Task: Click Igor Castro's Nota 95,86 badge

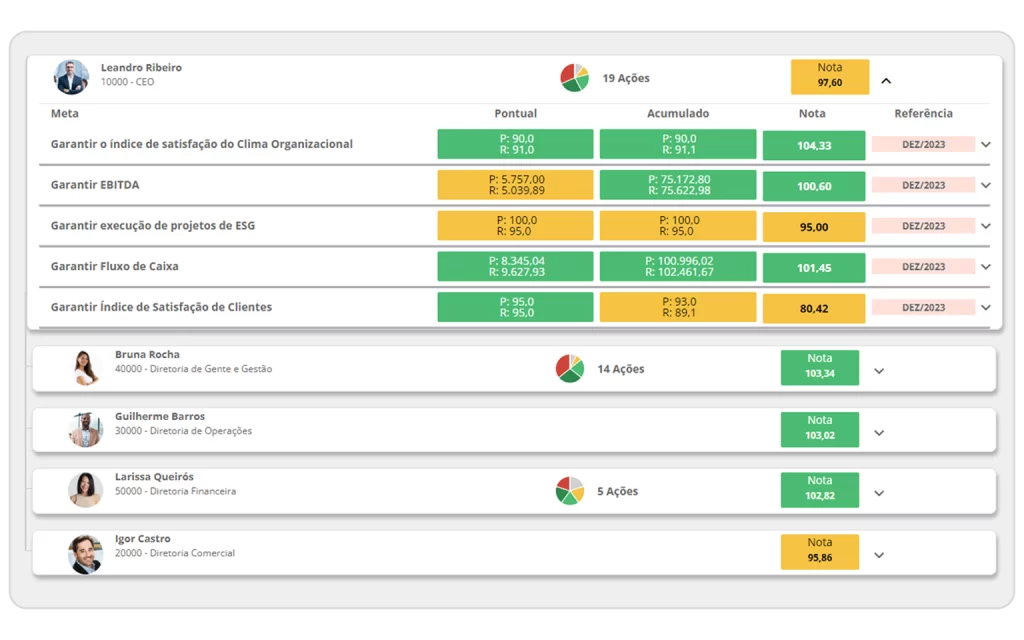Action: [x=820, y=552]
